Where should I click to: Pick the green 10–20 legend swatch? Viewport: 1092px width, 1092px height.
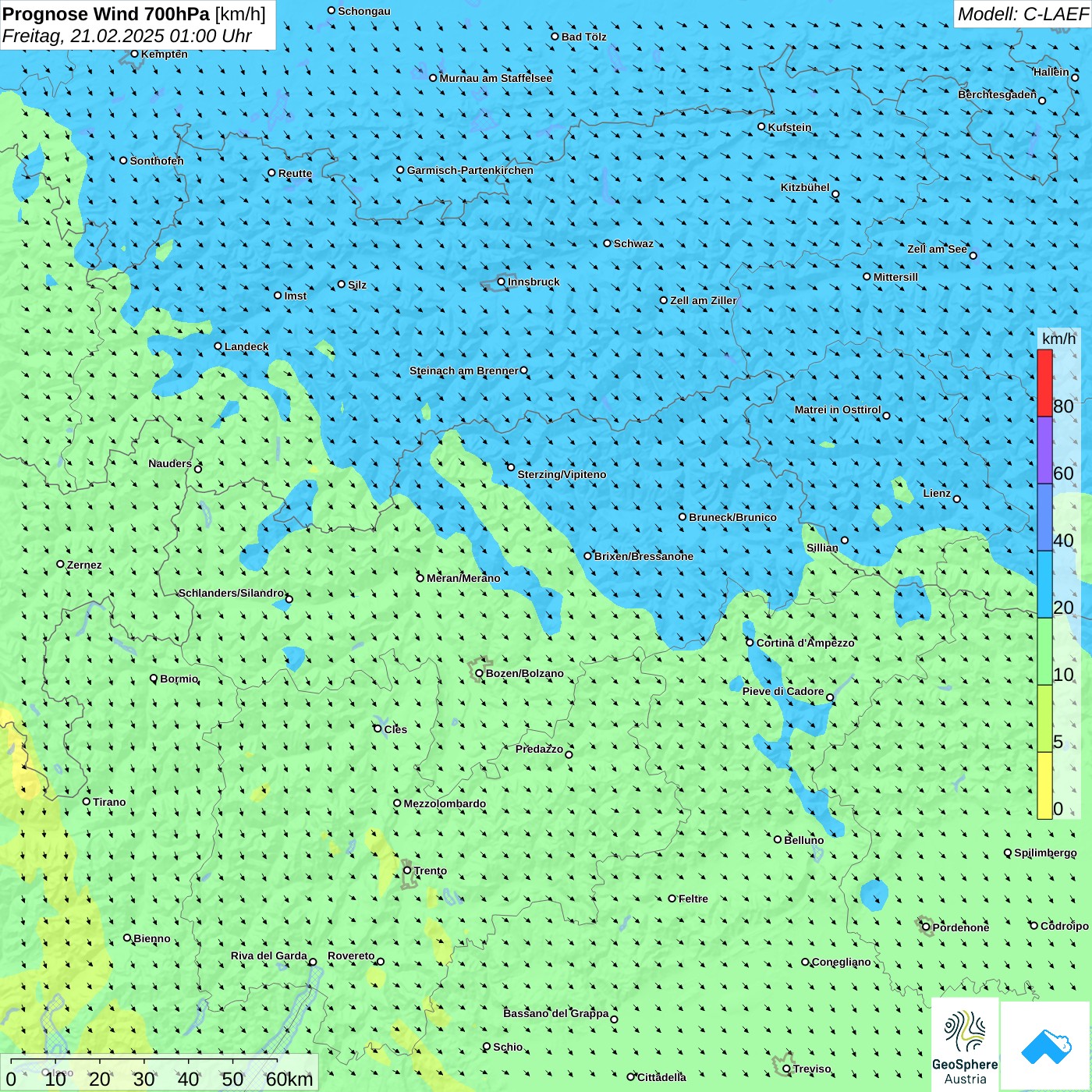1044,652
